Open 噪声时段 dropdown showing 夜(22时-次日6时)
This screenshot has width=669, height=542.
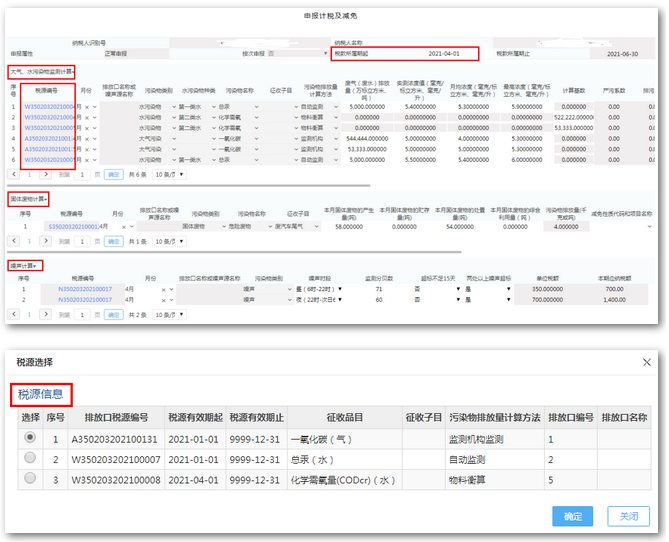pyautogui.click(x=319, y=300)
